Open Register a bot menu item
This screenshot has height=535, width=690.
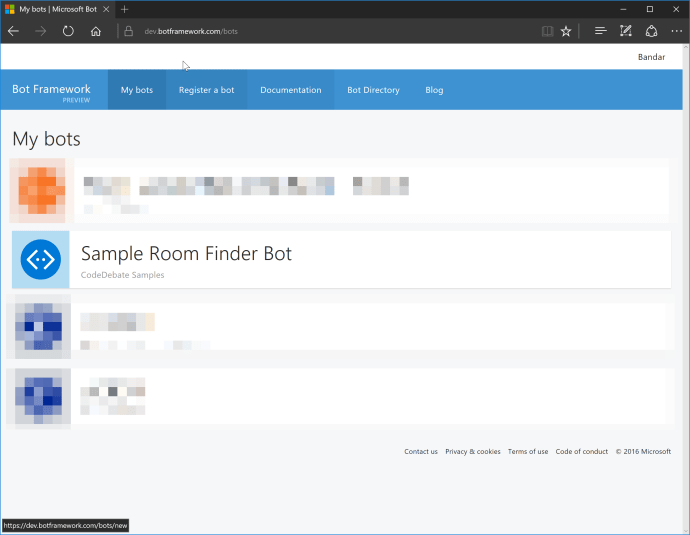click(x=206, y=90)
